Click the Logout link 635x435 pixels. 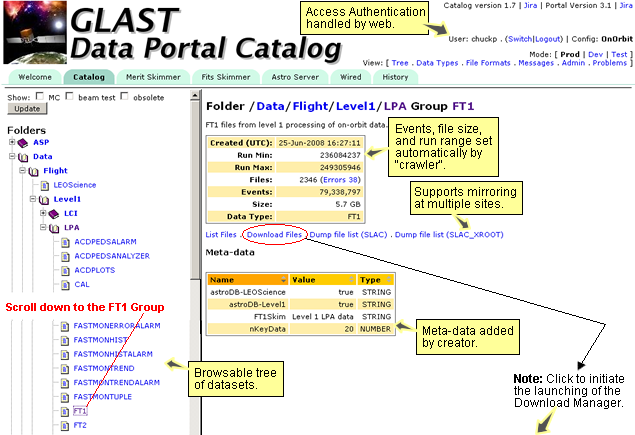(548, 39)
